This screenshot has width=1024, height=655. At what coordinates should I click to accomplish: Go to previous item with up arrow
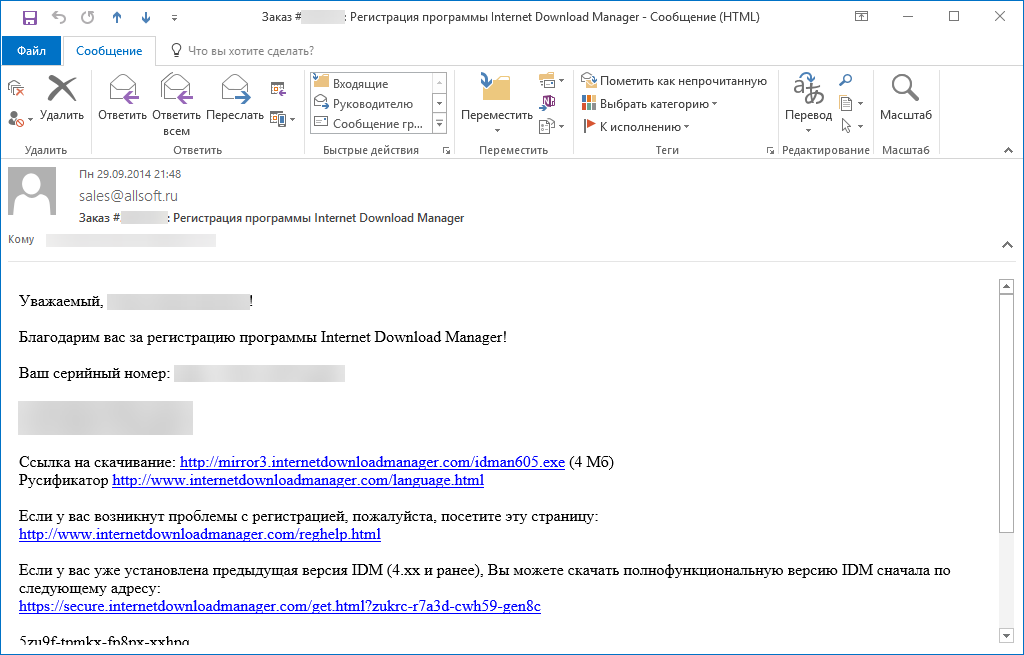[x=117, y=17]
